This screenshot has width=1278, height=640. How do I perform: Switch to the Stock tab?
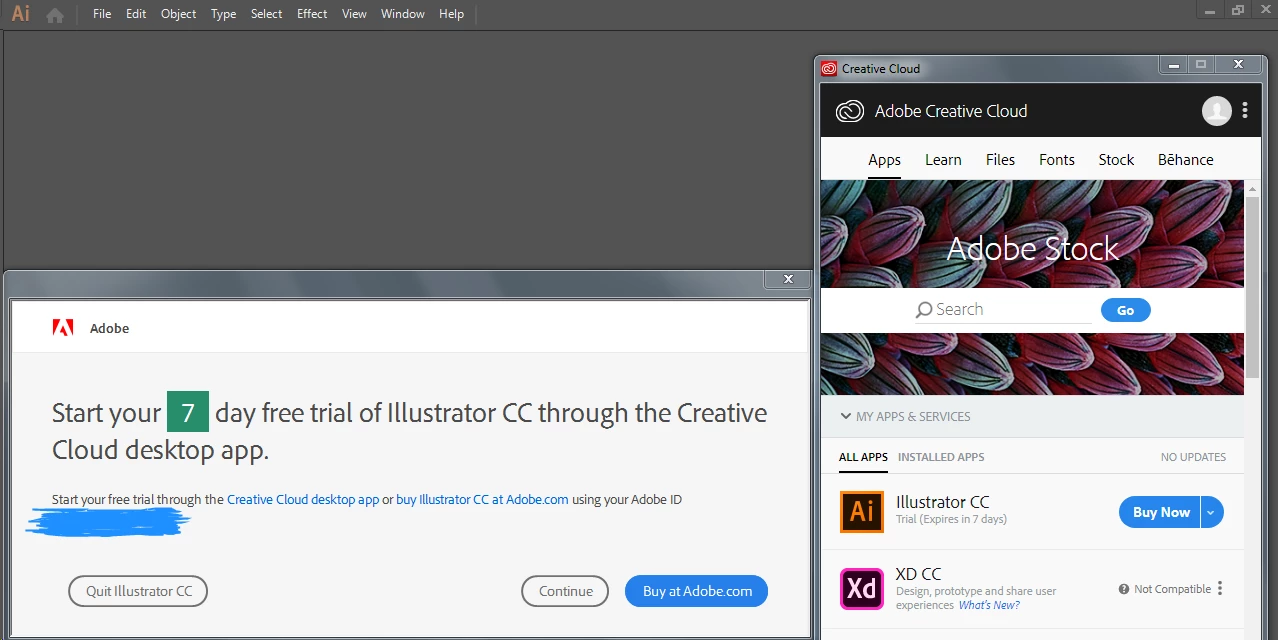pyautogui.click(x=1116, y=160)
